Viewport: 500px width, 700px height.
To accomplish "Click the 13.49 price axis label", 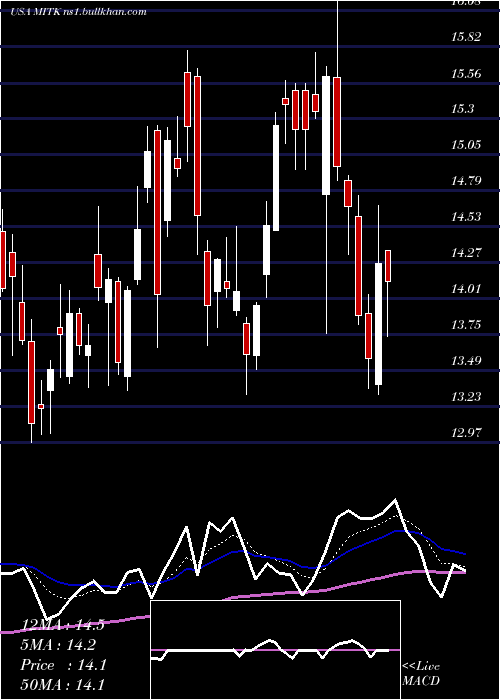I will pyautogui.click(x=466, y=361).
